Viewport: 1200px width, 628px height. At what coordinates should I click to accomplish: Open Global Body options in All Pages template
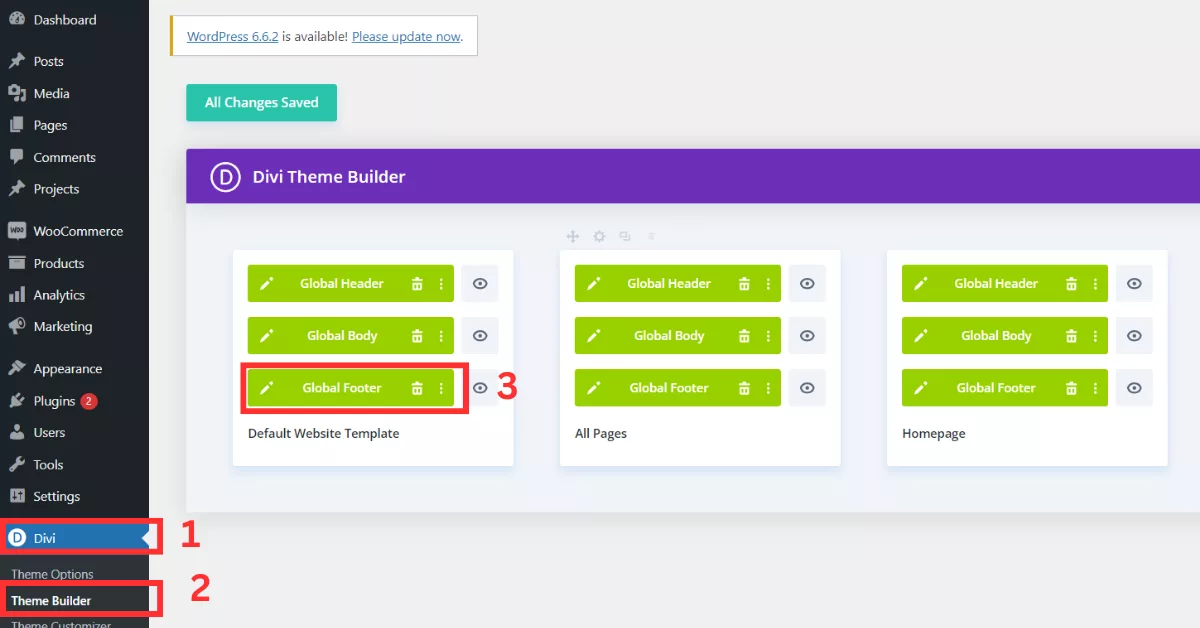(x=768, y=336)
